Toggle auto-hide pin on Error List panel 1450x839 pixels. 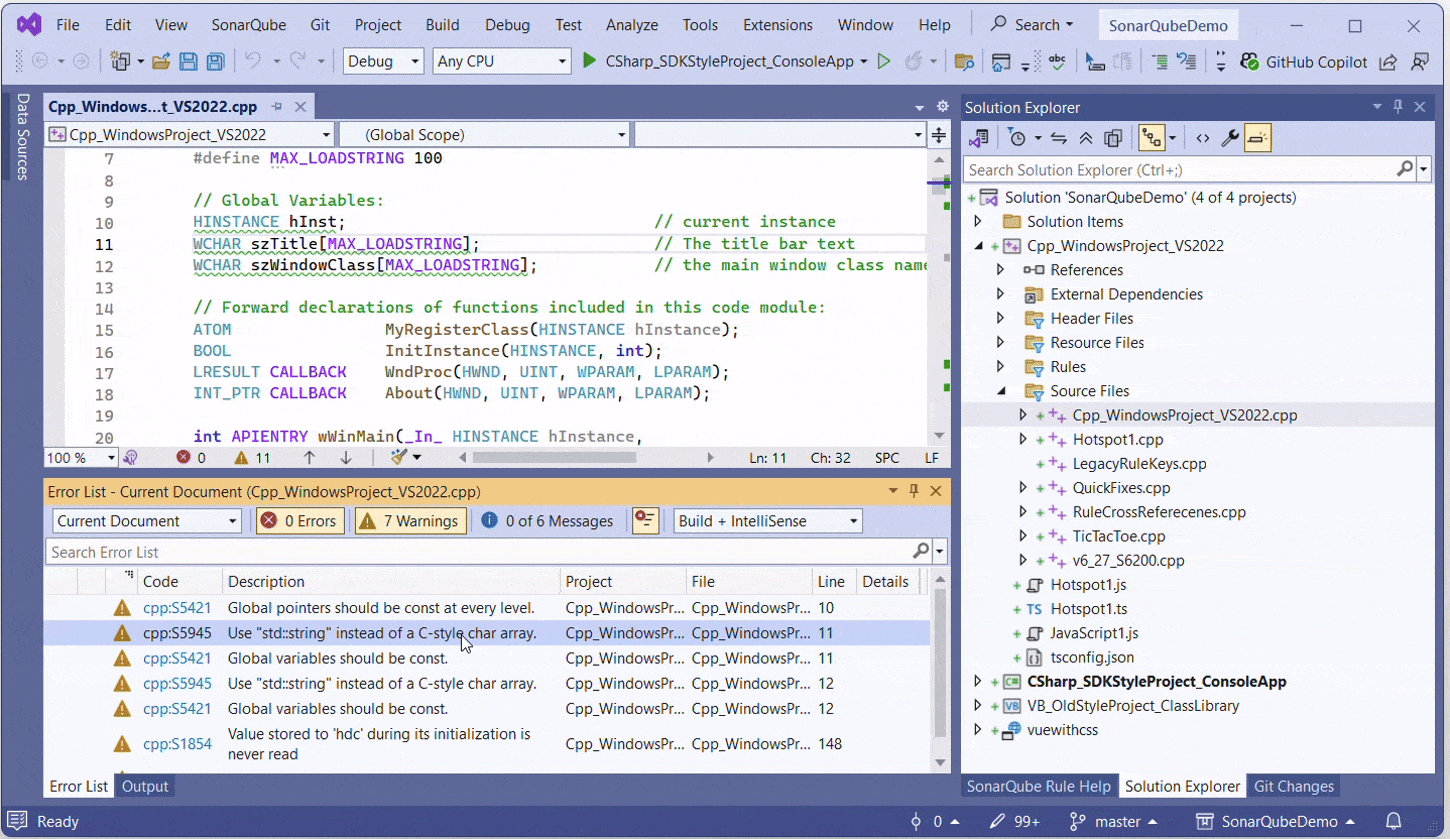914,491
